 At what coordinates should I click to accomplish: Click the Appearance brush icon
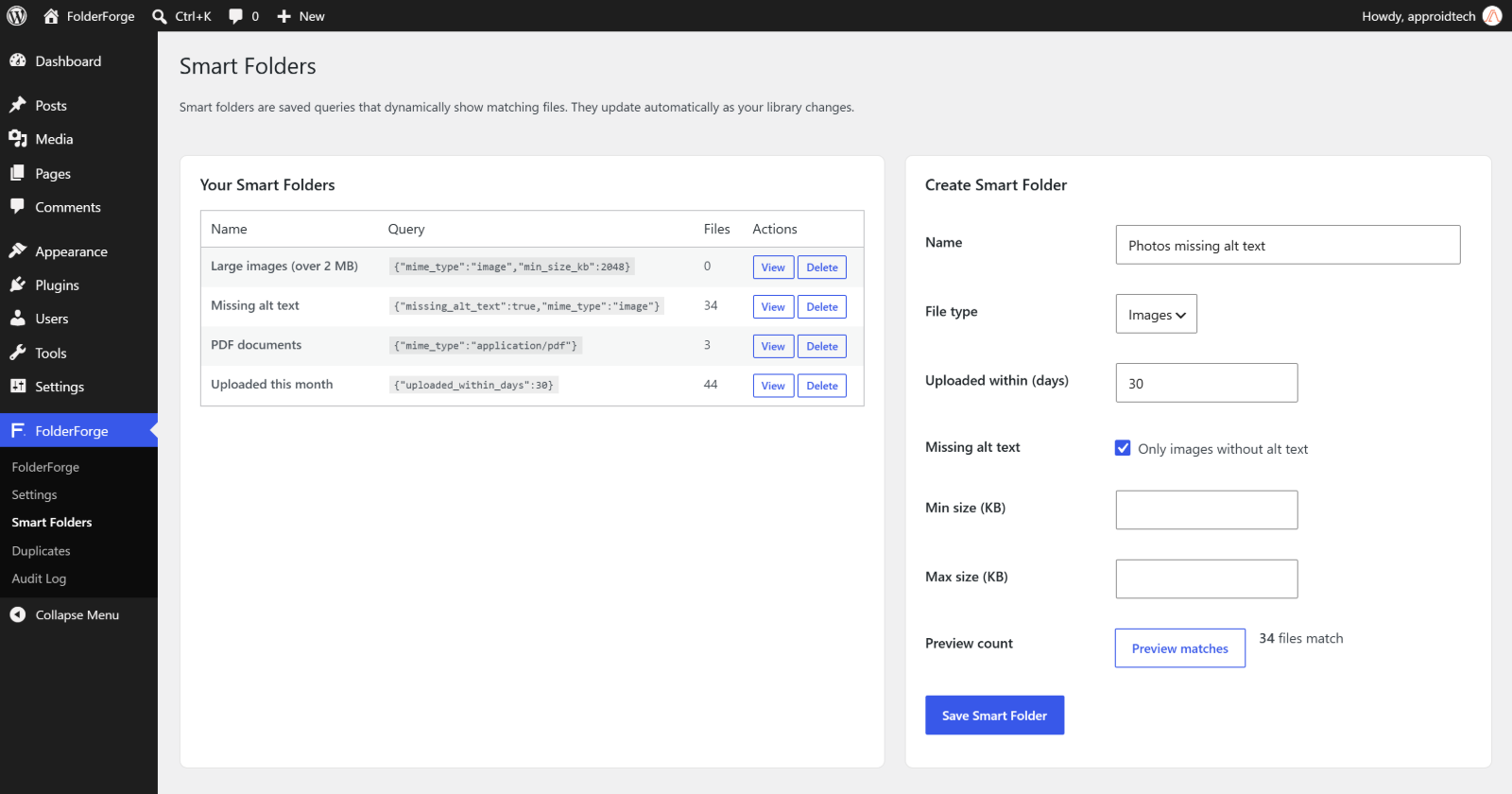(x=18, y=250)
